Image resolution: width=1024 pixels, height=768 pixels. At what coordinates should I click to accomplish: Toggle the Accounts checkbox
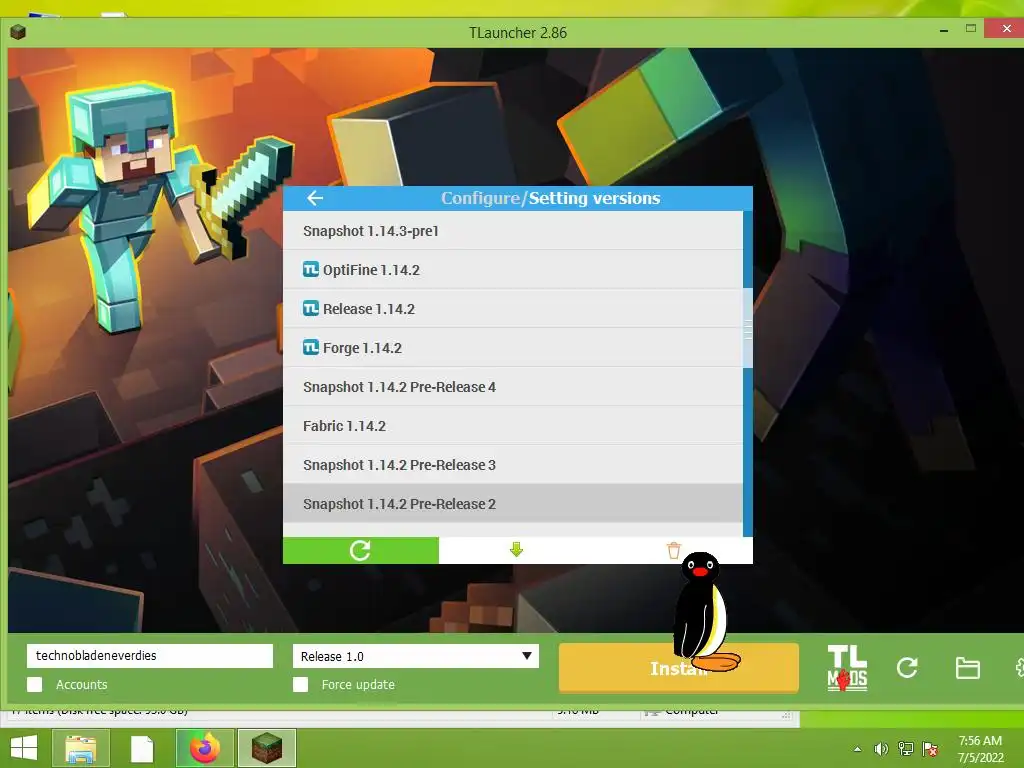click(x=35, y=684)
